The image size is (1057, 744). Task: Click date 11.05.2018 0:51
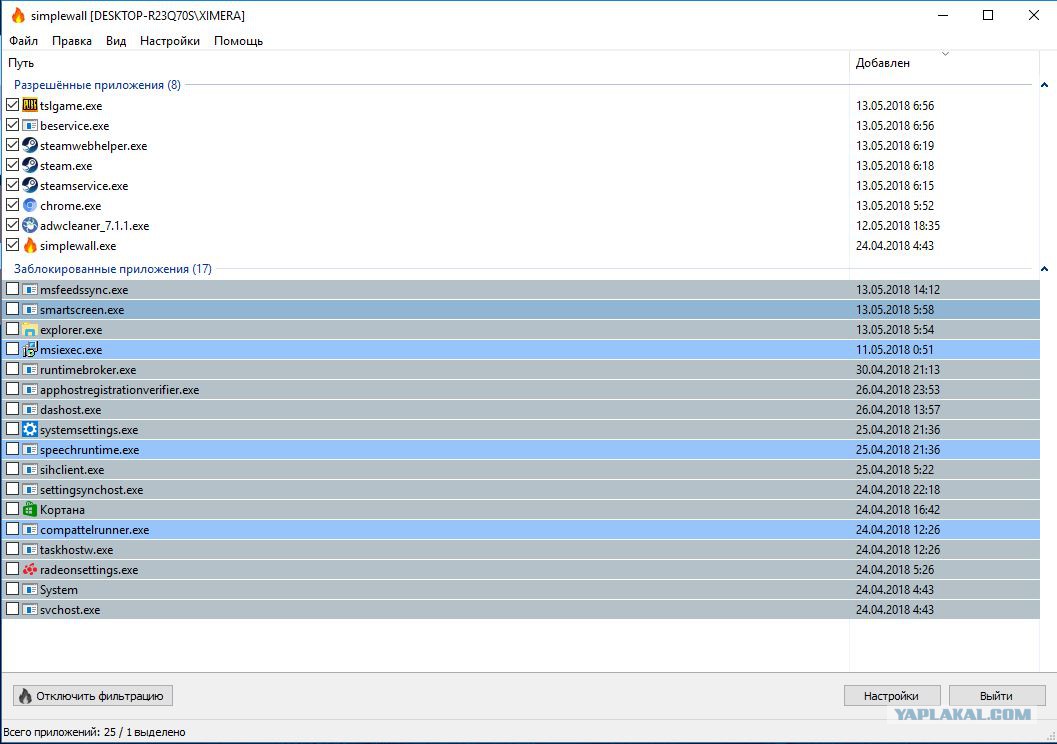pos(895,350)
